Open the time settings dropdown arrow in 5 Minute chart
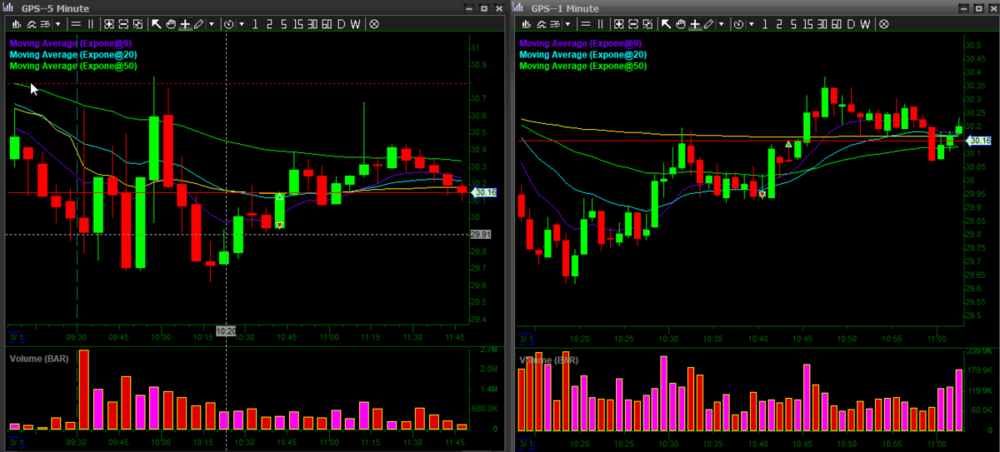The height and width of the screenshot is (452, 1000). (x=241, y=22)
